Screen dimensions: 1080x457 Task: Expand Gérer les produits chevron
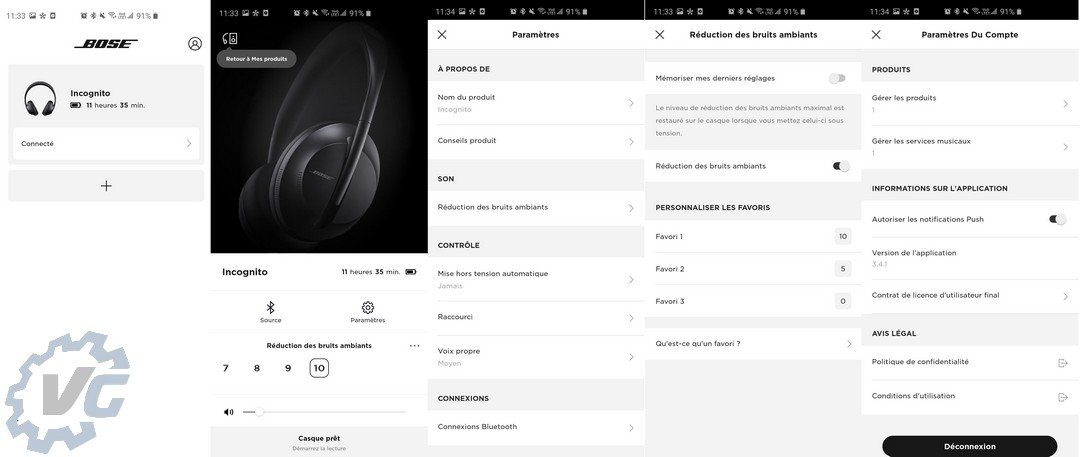pyautogui.click(x=1066, y=103)
